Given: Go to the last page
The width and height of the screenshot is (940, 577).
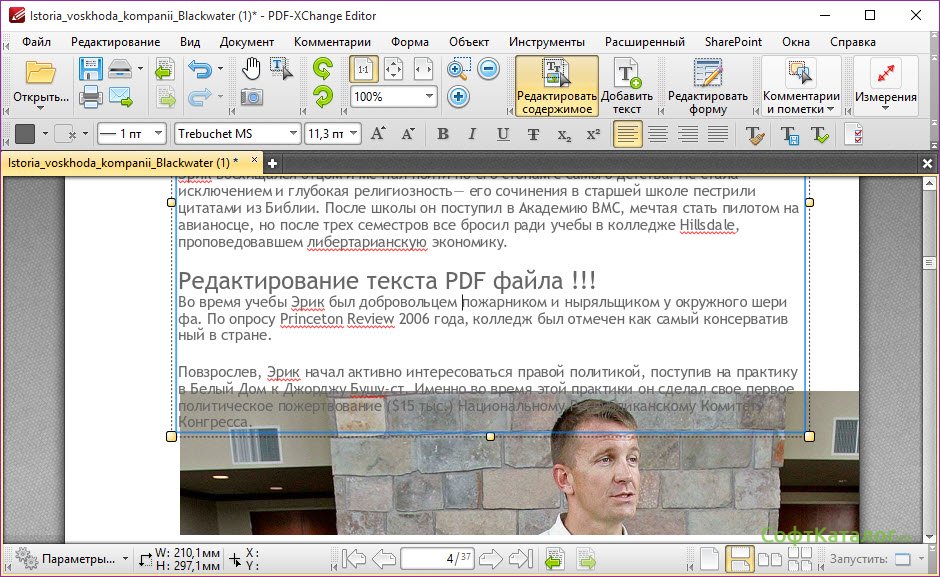Looking at the screenshot, I should pos(520,559).
